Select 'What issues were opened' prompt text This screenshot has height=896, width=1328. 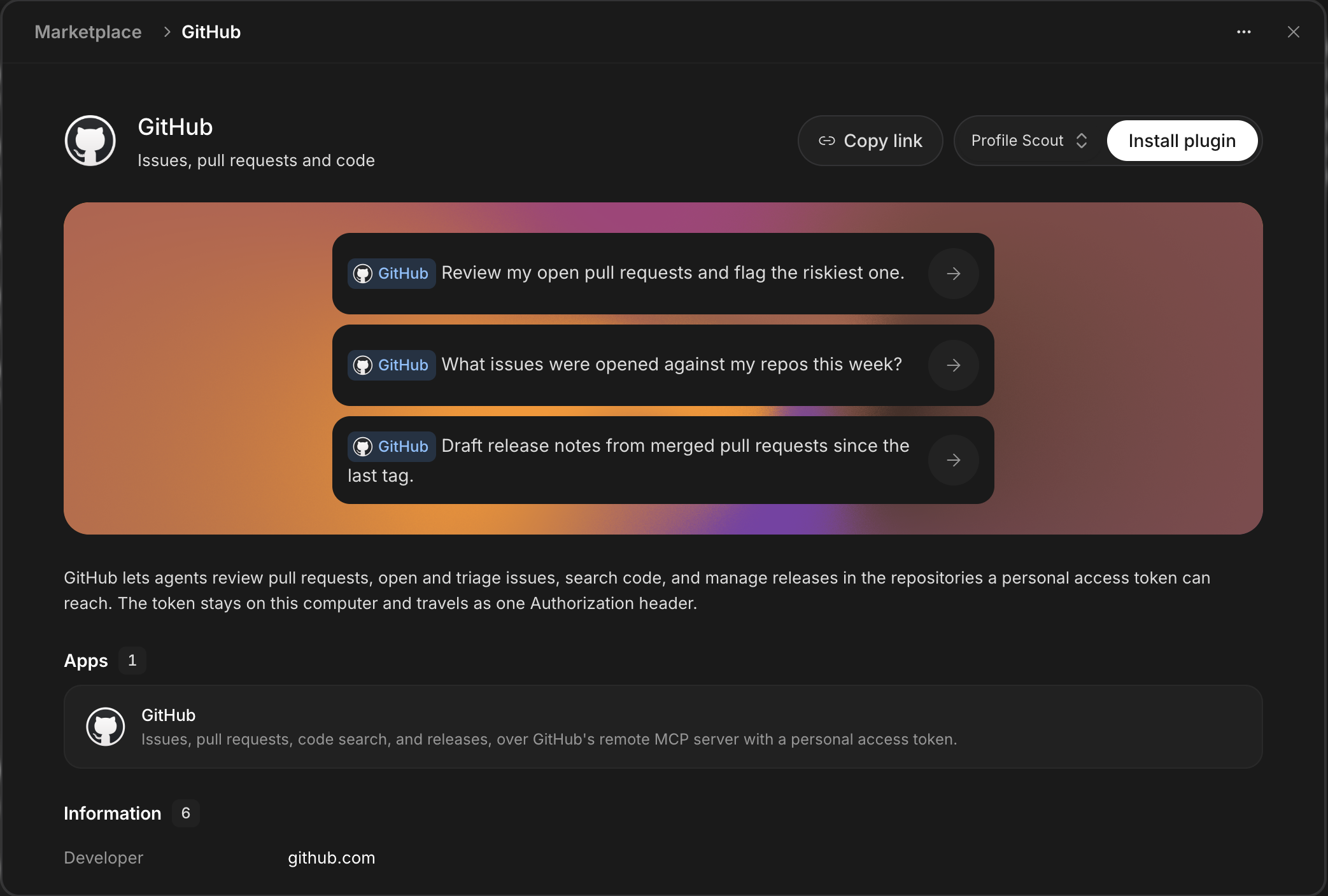(672, 365)
